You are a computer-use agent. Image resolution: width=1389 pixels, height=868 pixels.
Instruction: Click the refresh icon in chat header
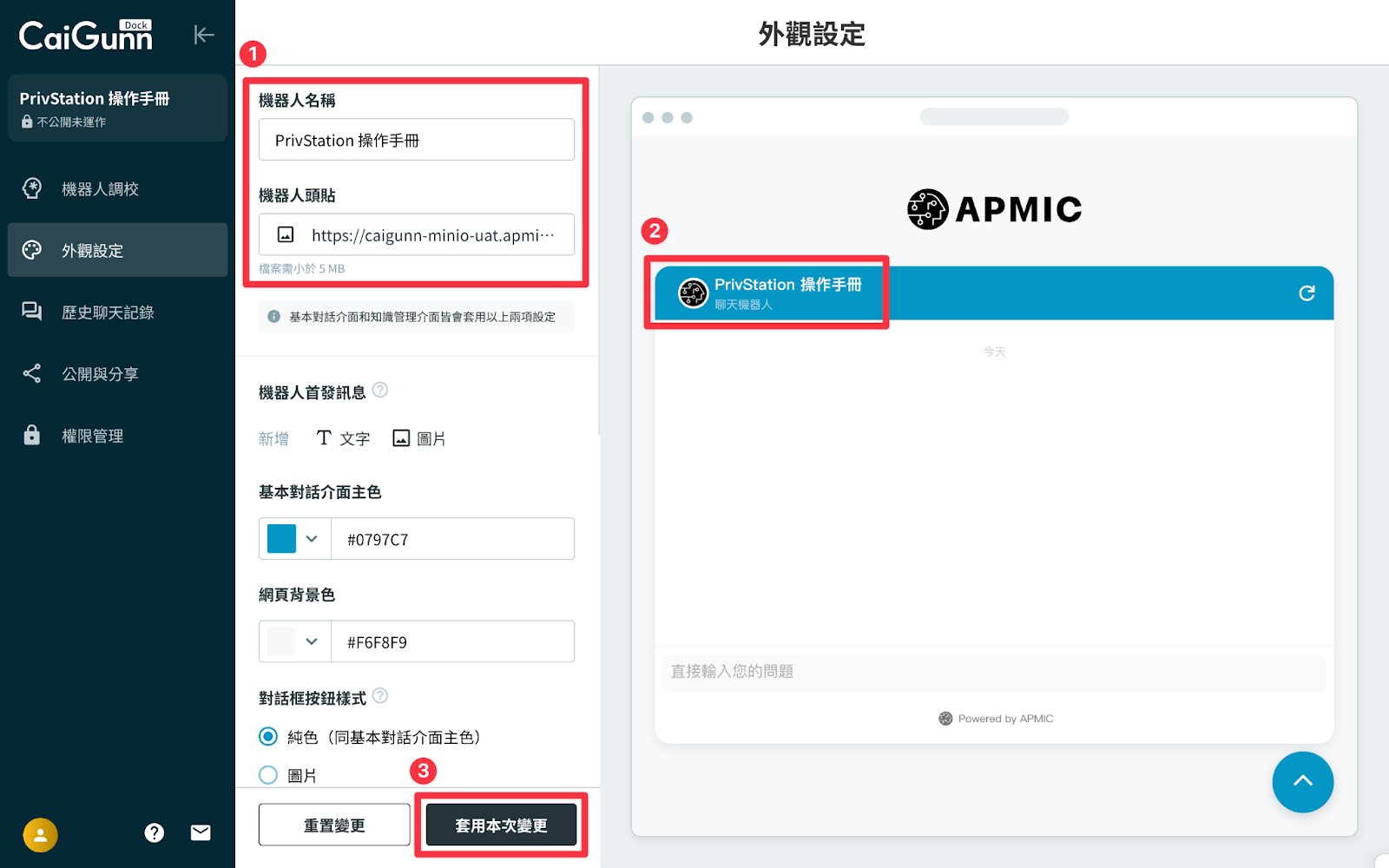(x=1306, y=293)
